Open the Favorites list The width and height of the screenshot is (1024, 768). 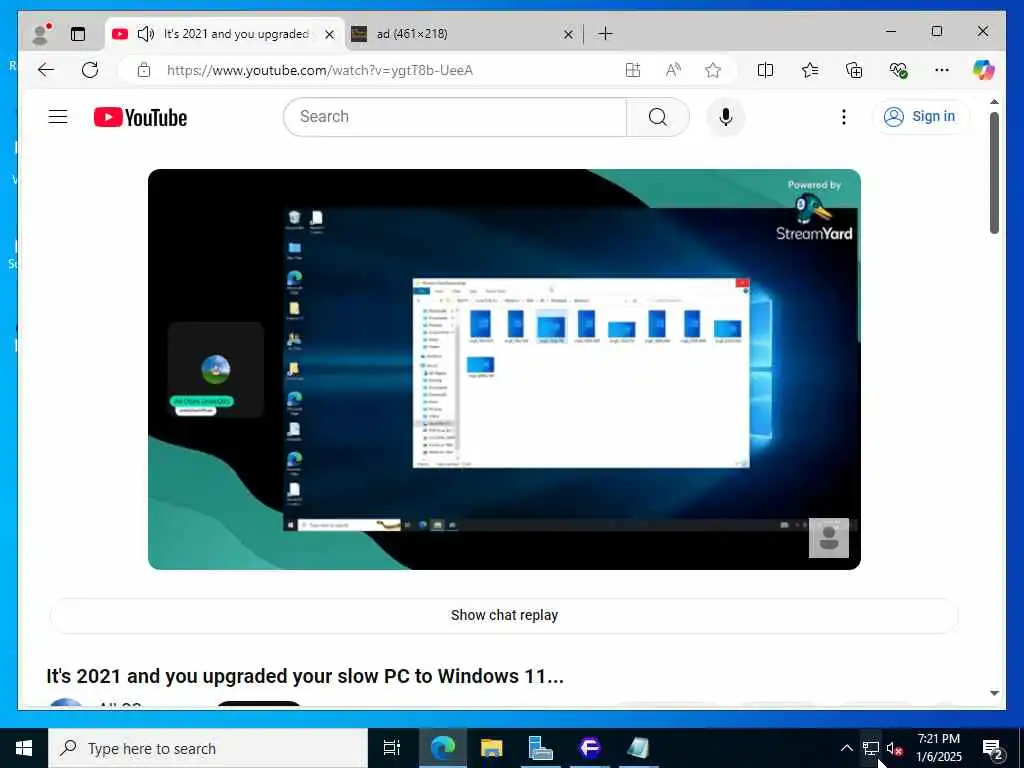pos(810,70)
